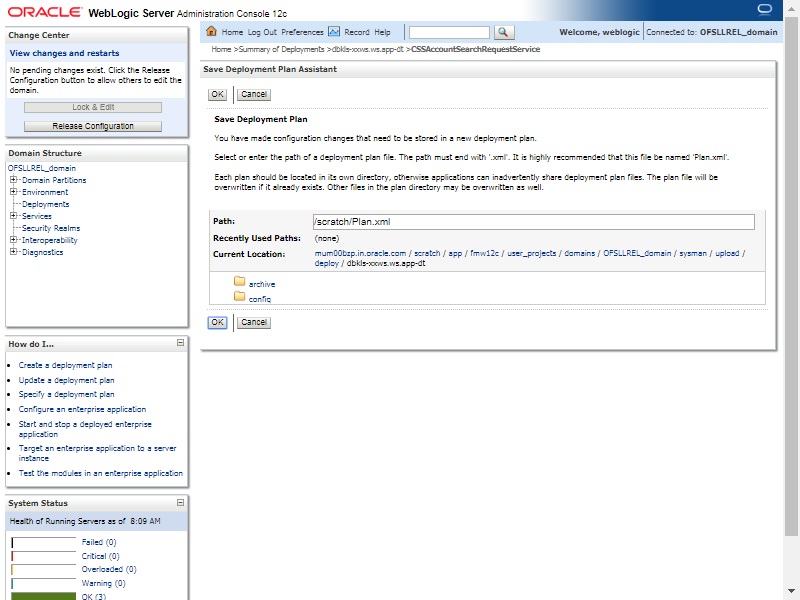Open View changes and restarts link
800x600 pixels.
tap(64, 53)
